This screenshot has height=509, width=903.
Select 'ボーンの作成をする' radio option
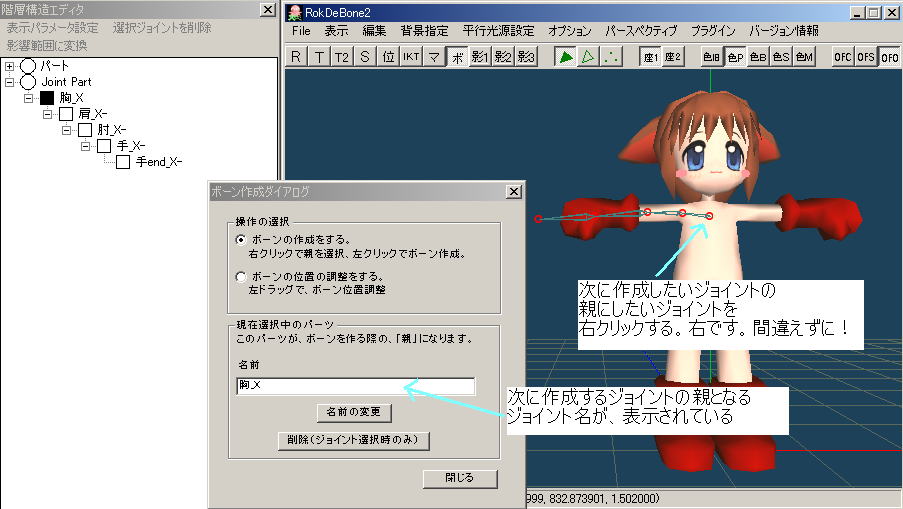[240, 240]
